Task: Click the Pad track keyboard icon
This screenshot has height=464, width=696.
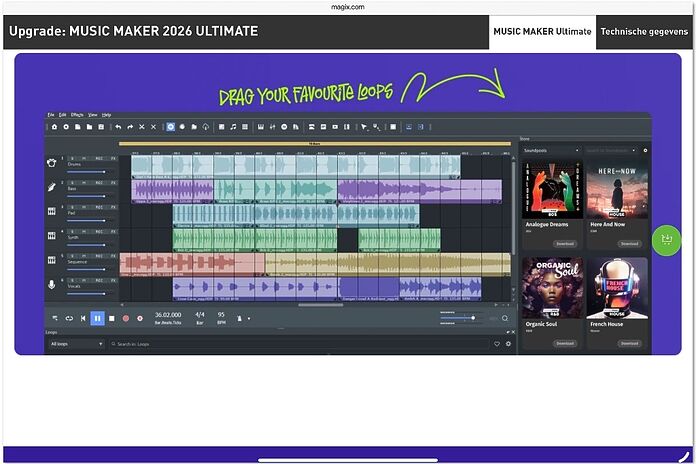Action: pos(51,211)
